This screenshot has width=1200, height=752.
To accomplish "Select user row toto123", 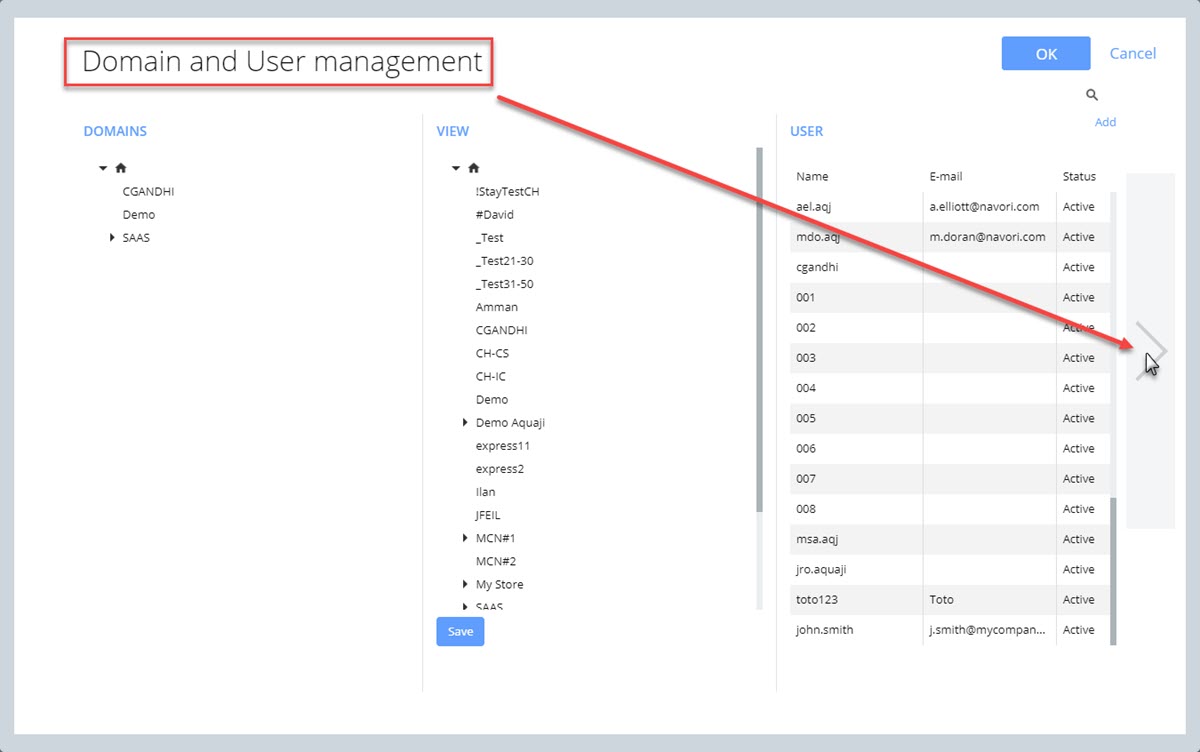I will (949, 600).
